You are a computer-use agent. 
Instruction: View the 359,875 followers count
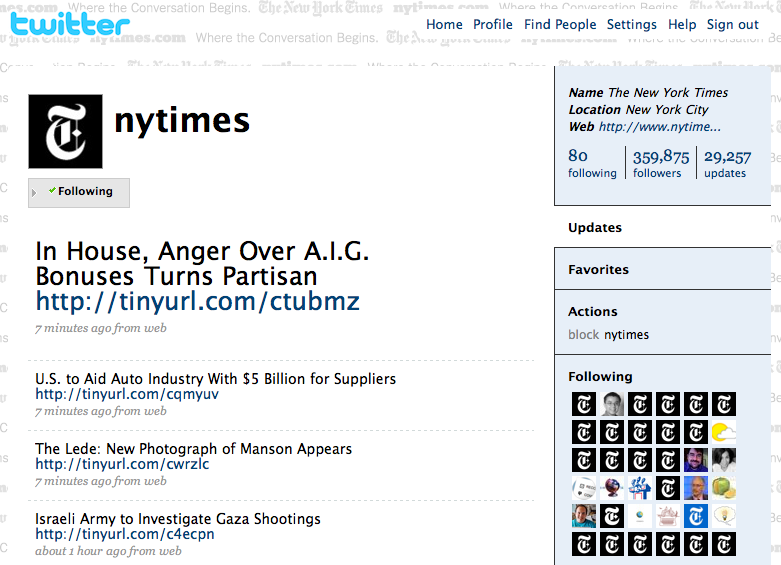[x=661, y=163]
